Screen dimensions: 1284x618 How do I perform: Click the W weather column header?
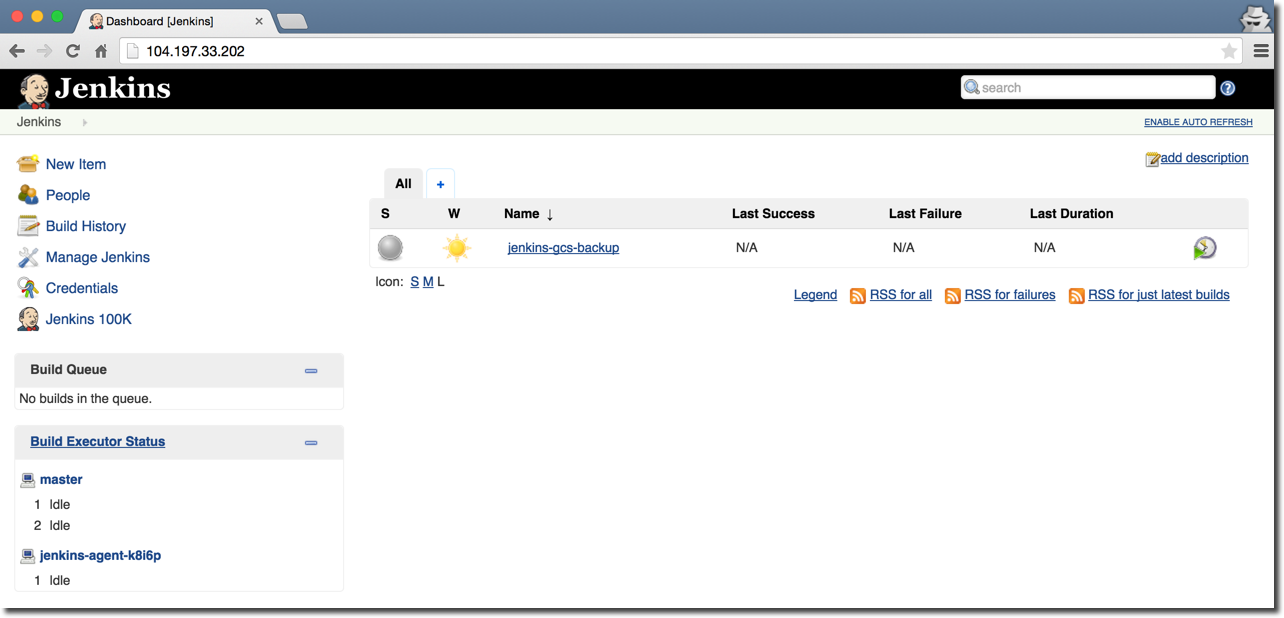coord(454,214)
